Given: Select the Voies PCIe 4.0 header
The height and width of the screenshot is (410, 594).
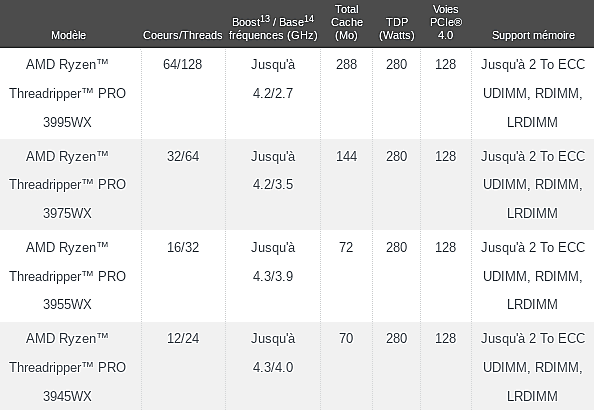Looking at the screenshot, I should click(446, 22).
